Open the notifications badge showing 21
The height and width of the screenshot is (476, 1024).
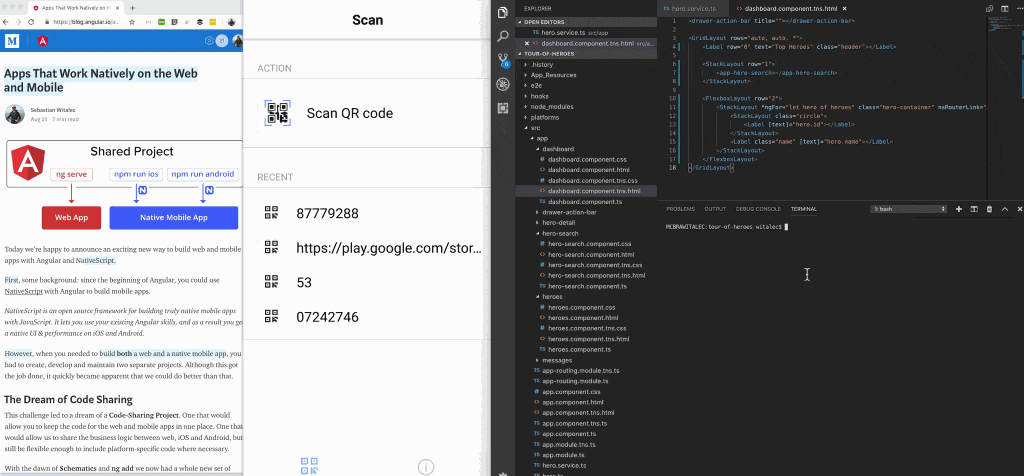point(222,40)
